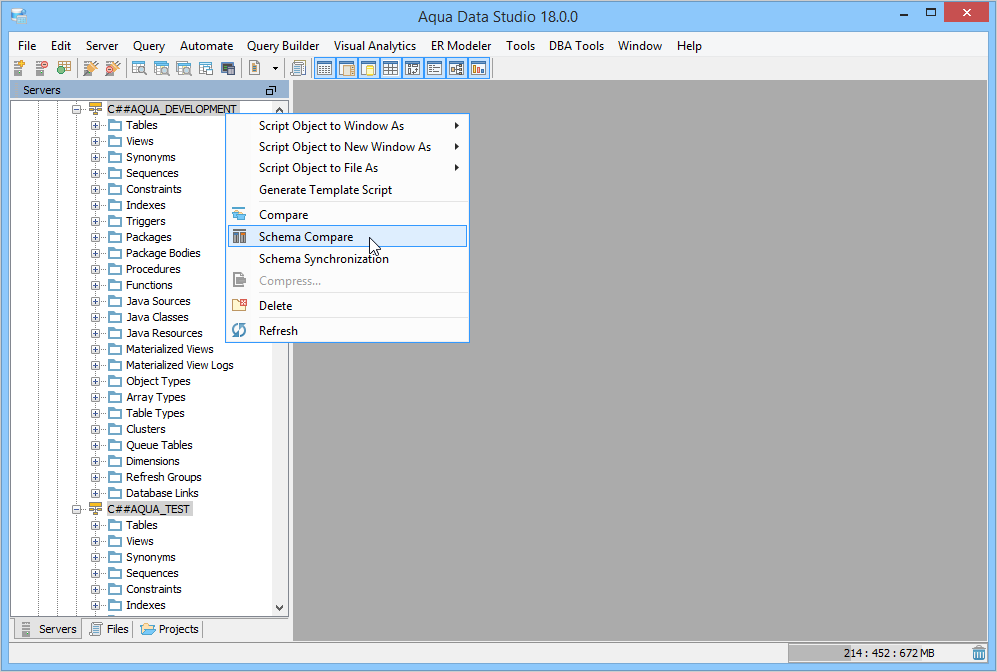Switch to the Files tab
997x672 pixels.
point(109,629)
